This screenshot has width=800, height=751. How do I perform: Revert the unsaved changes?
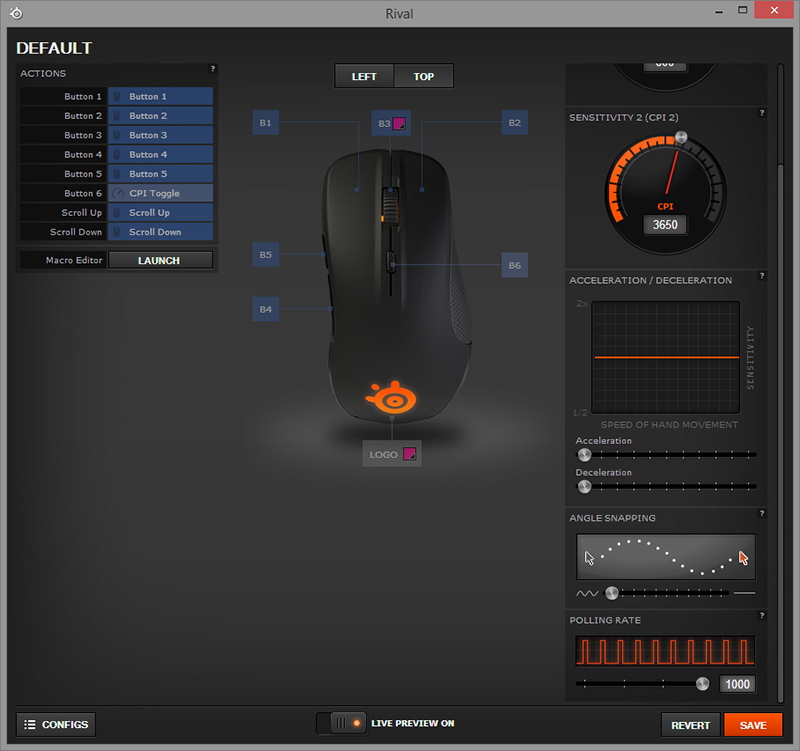click(690, 725)
